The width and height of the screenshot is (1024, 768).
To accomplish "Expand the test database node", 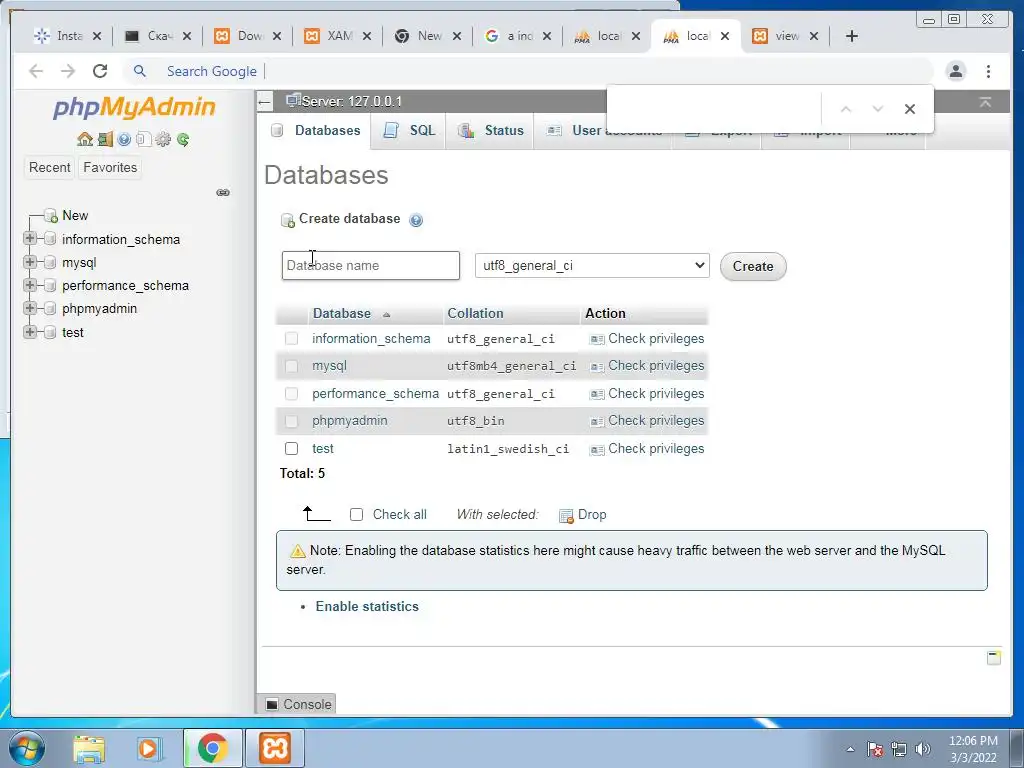I will click(x=29, y=332).
